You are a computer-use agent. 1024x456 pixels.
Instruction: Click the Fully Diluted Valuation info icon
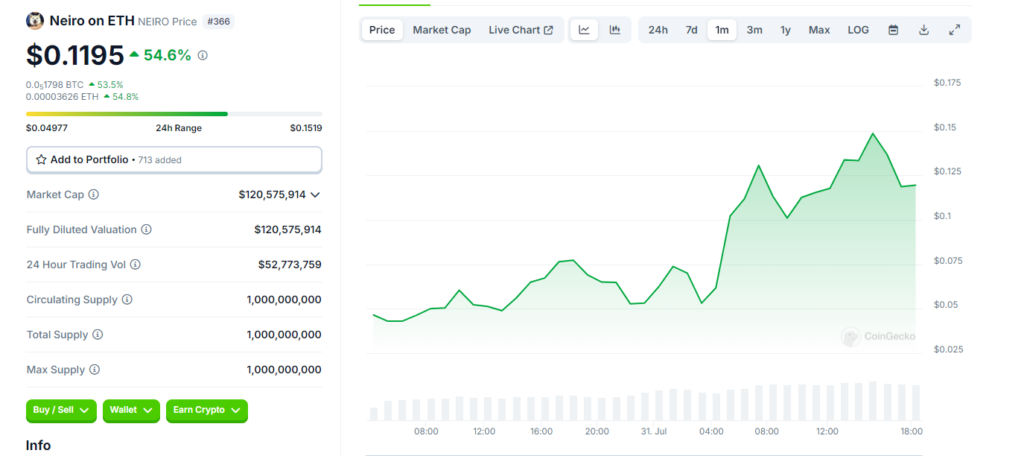tap(146, 230)
